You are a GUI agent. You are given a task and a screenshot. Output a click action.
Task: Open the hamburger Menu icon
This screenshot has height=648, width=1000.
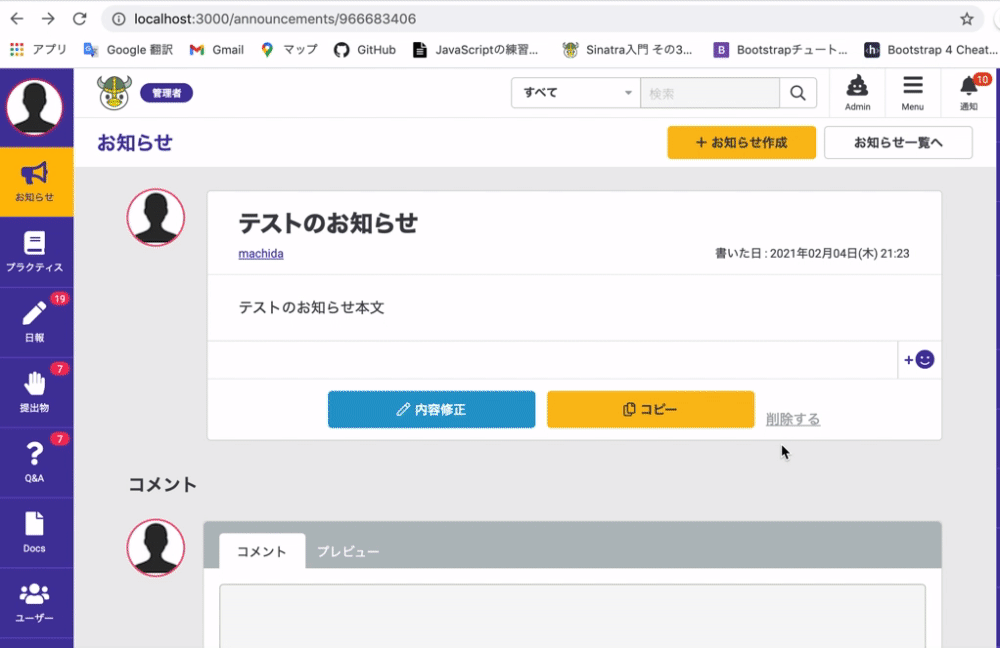(915, 92)
